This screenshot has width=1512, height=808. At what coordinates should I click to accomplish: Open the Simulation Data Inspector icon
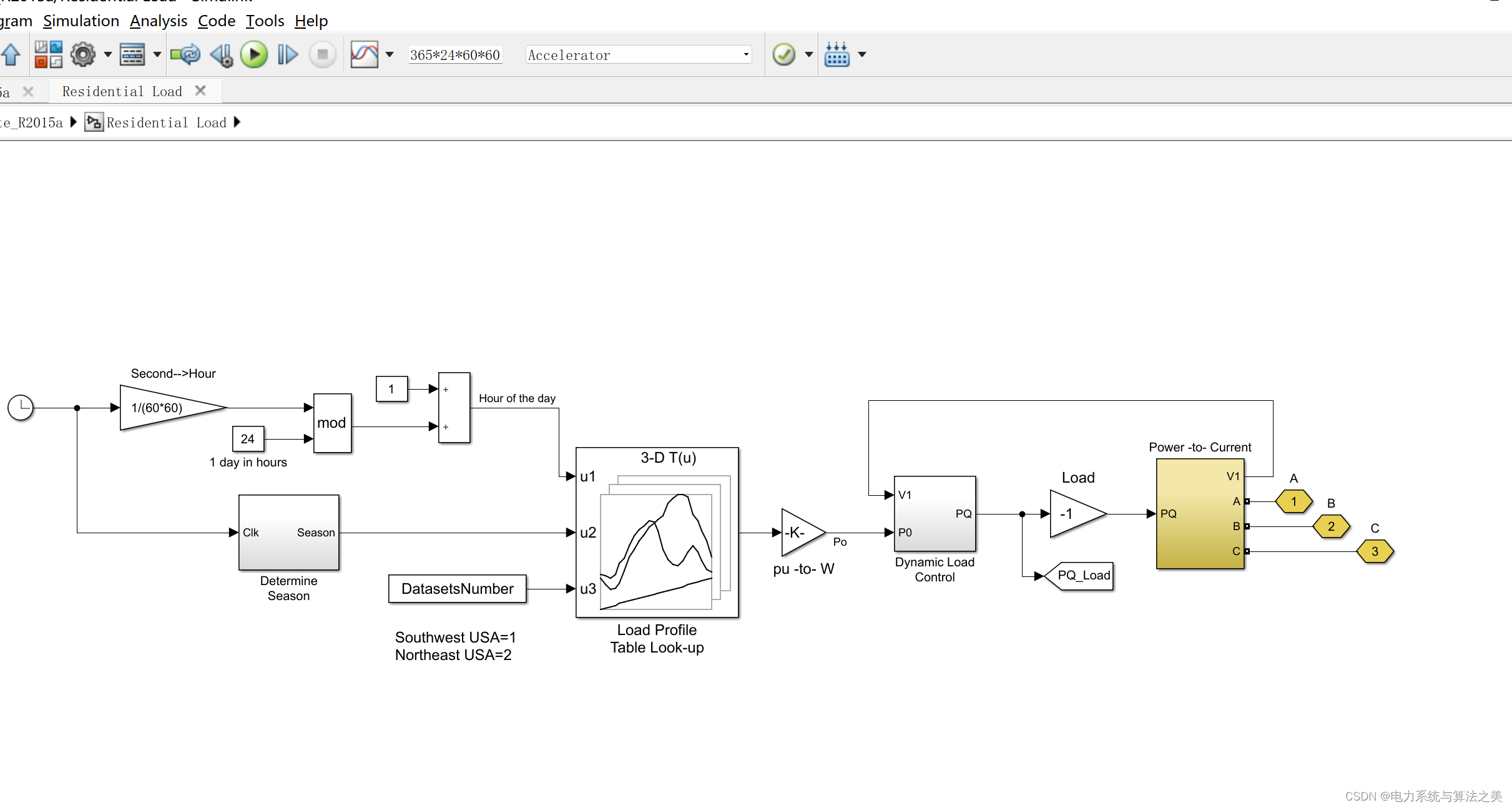365,55
